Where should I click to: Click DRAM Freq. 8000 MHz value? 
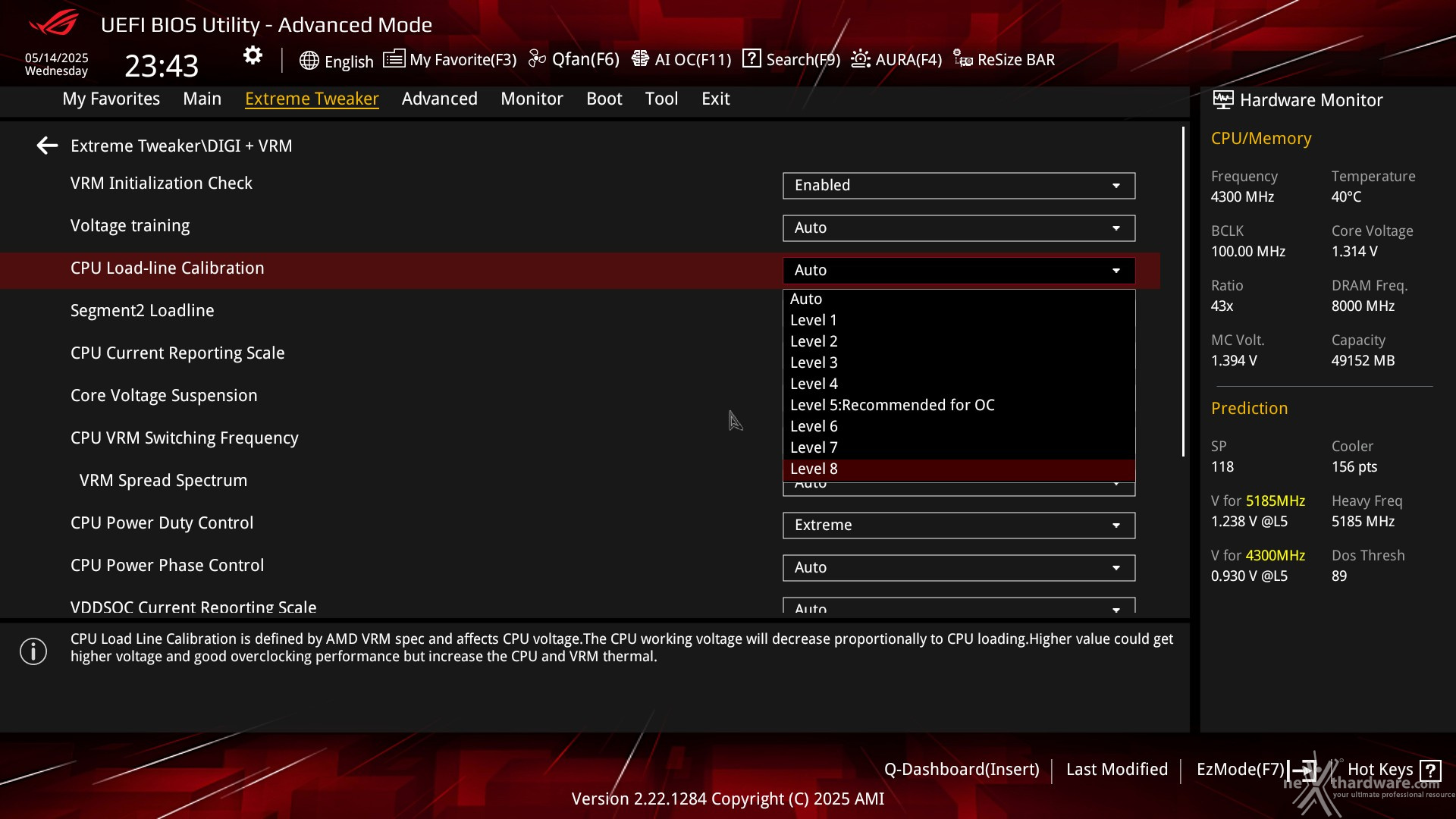coord(1363,306)
